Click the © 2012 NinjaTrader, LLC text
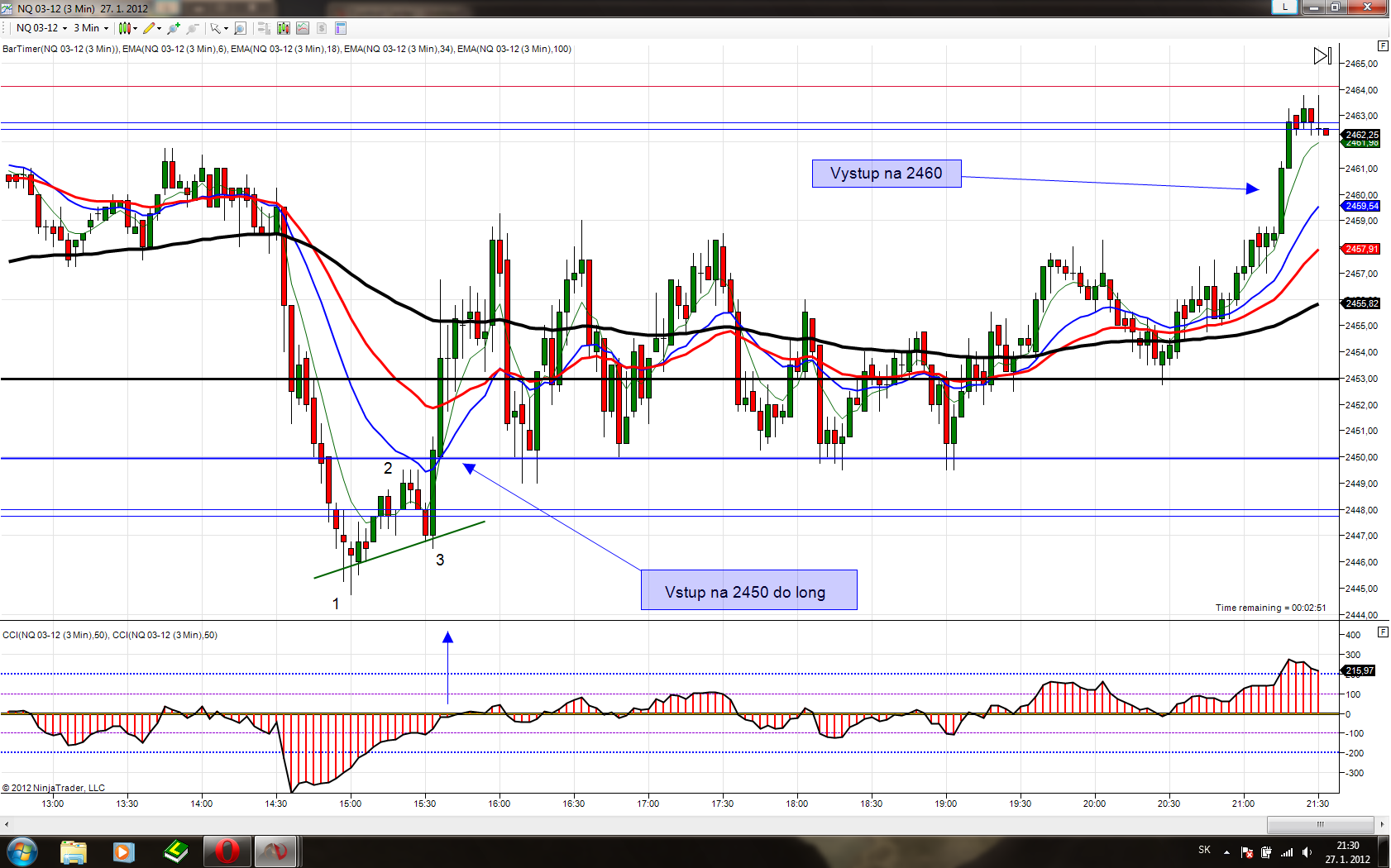 click(54, 788)
